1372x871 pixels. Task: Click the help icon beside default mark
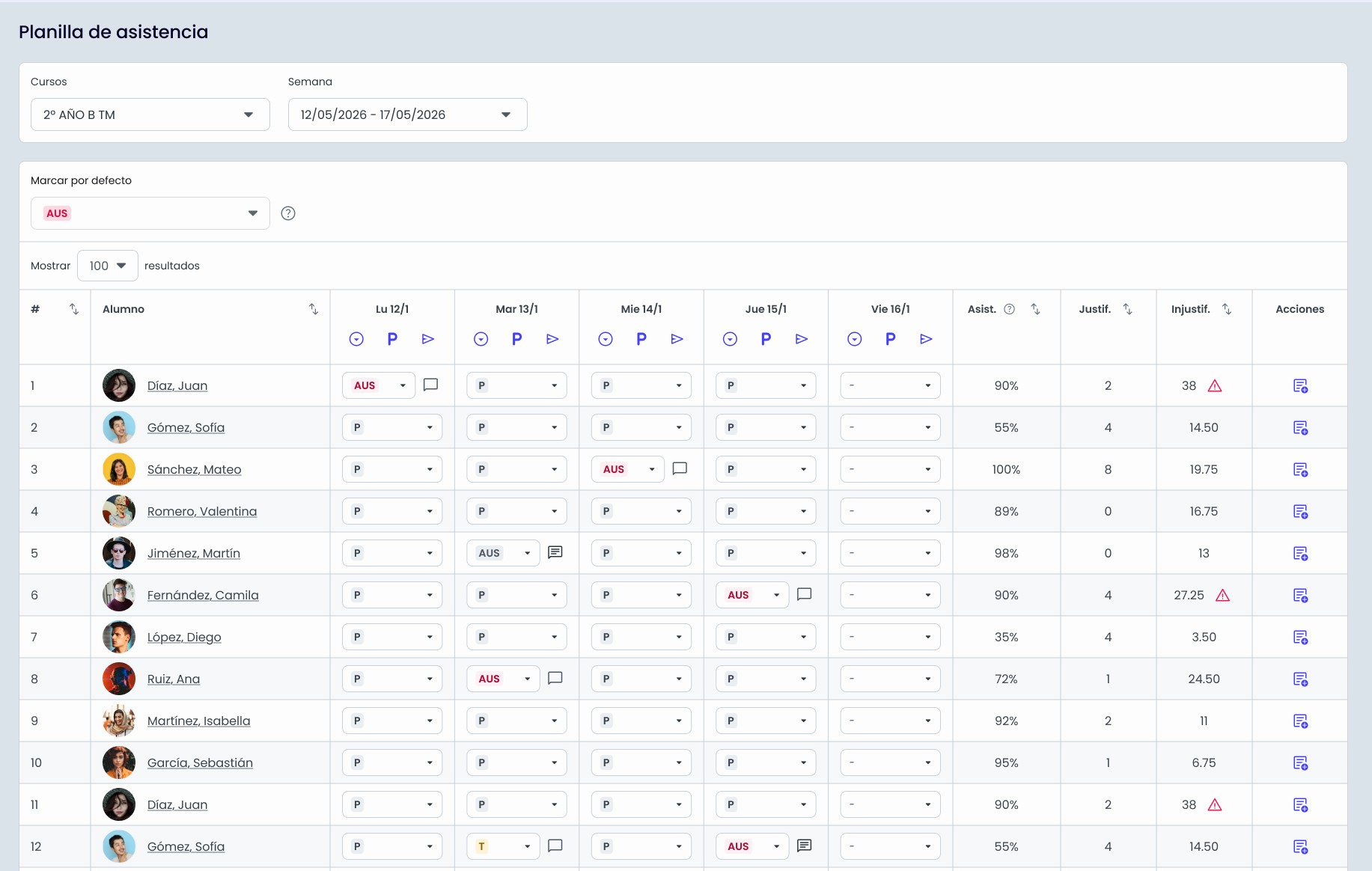[288, 213]
